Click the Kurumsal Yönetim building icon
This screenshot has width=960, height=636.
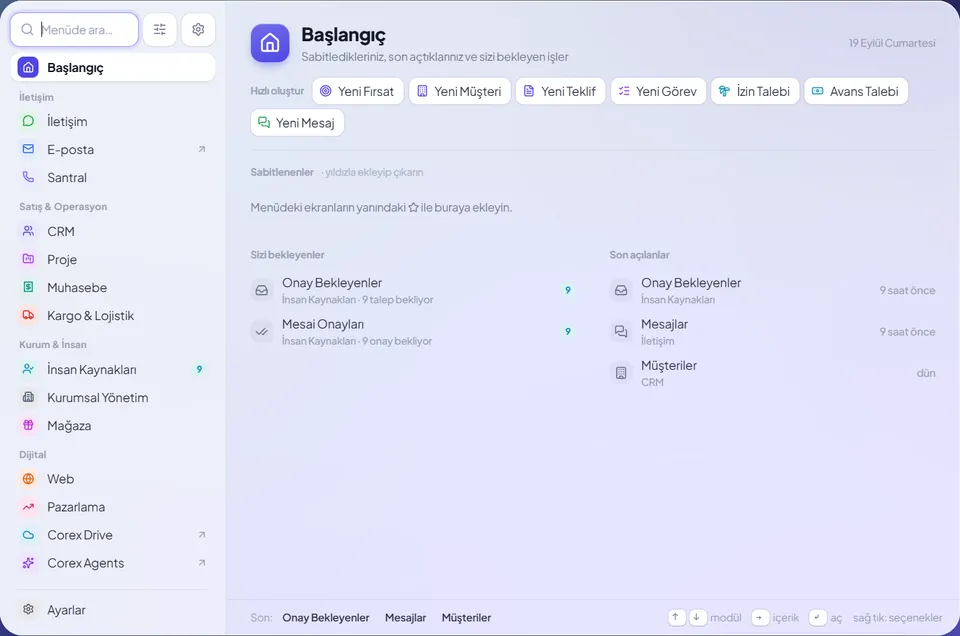pyautogui.click(x=28, y=397)
